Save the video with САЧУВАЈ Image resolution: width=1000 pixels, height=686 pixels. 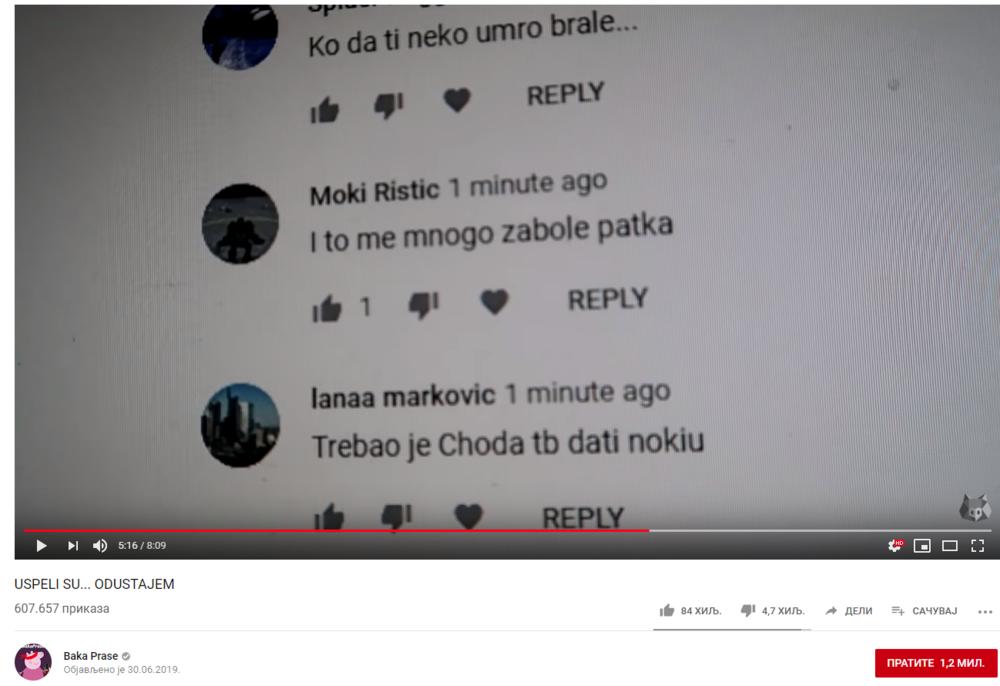tap(925, 611)
